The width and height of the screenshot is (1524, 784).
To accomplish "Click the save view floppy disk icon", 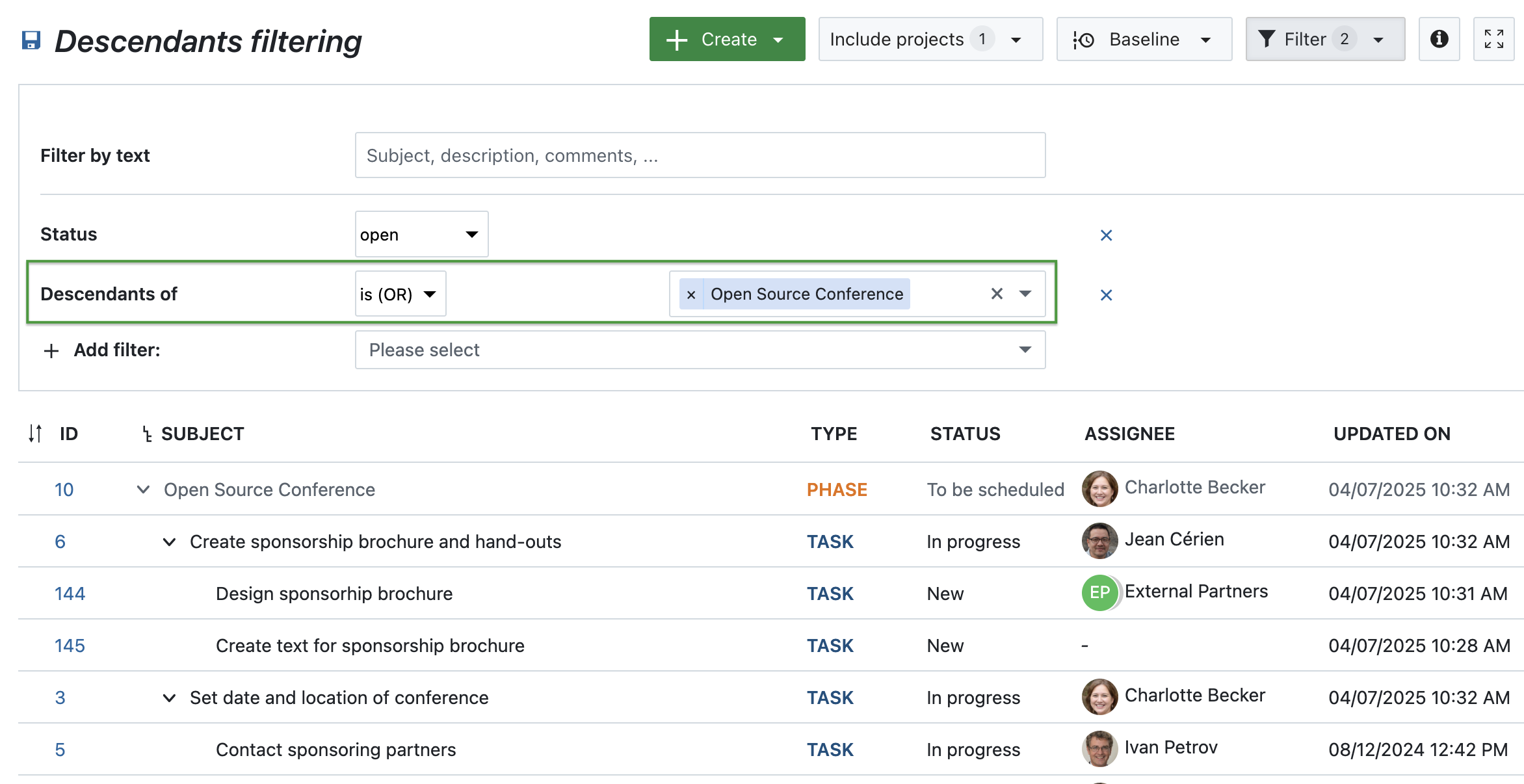I will [31, 40].
